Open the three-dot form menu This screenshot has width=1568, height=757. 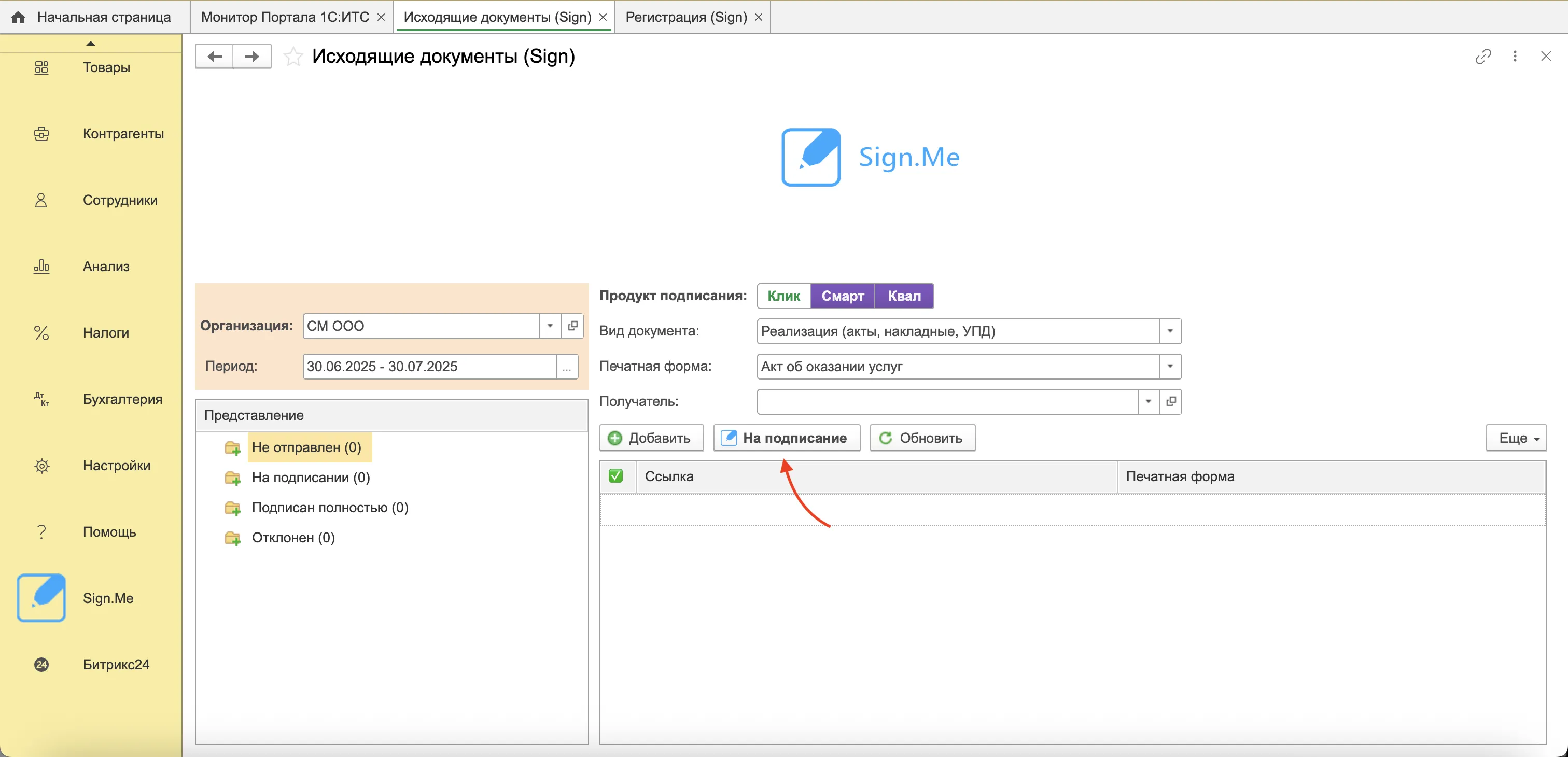coord(1515,57)
